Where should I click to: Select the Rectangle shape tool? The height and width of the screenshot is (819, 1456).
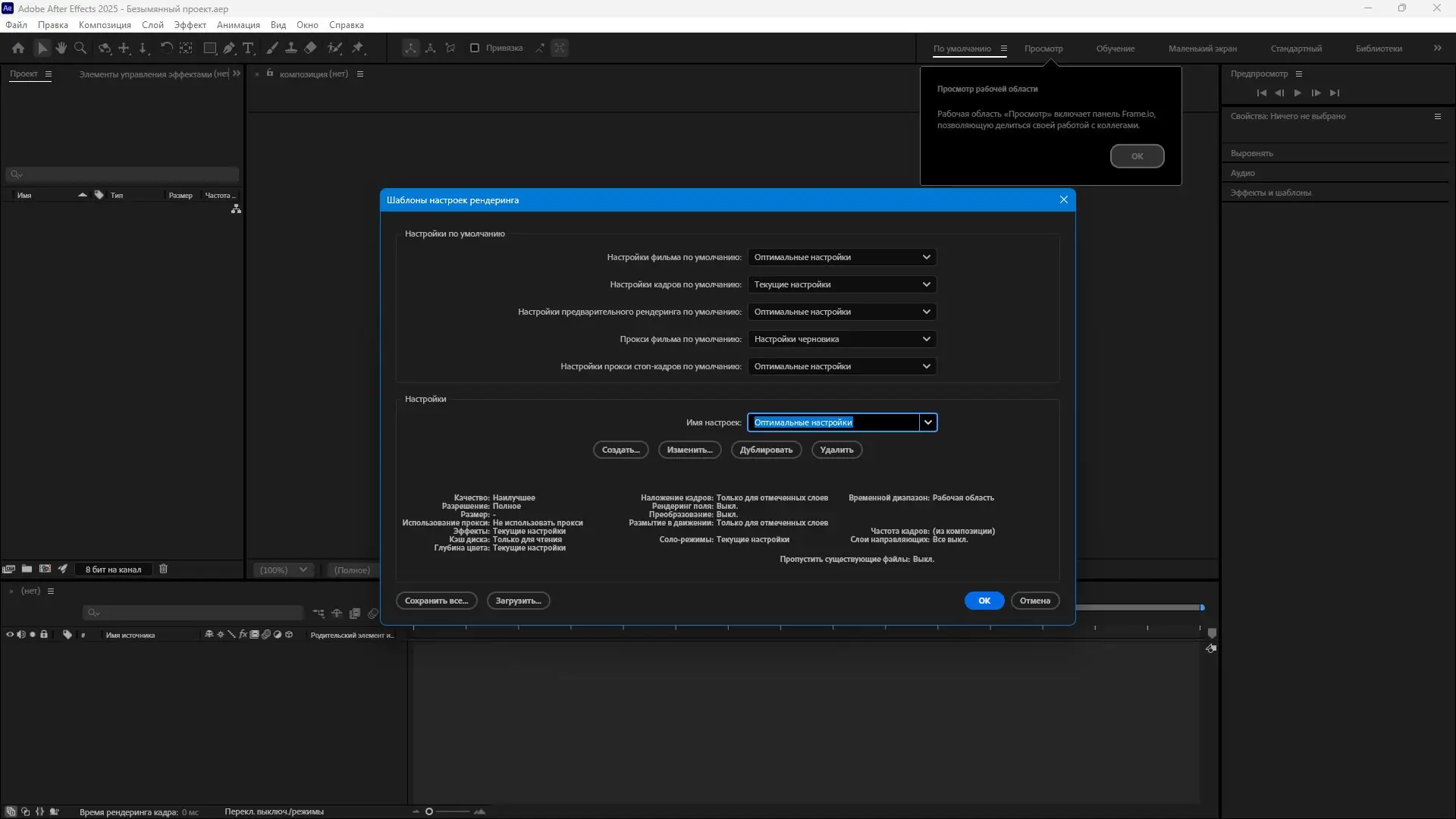click(x=210, y=48)
